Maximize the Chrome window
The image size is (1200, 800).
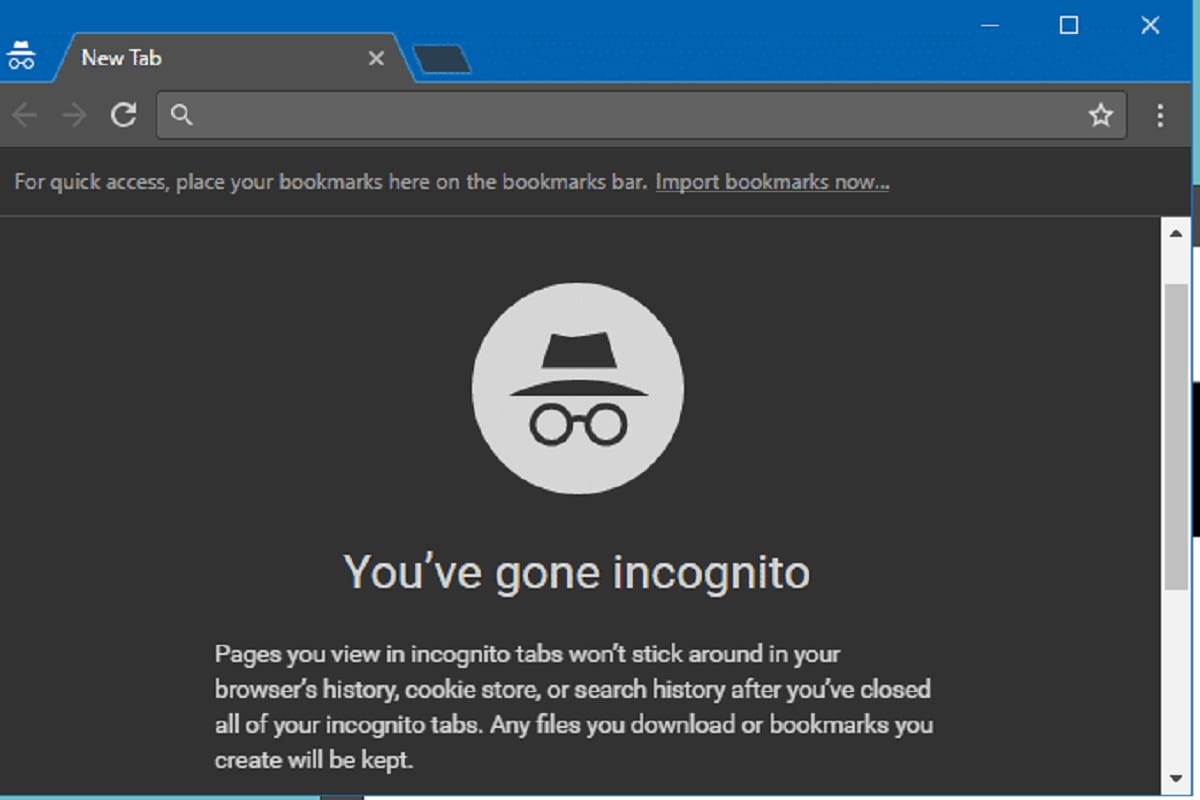click(1069, 26)
